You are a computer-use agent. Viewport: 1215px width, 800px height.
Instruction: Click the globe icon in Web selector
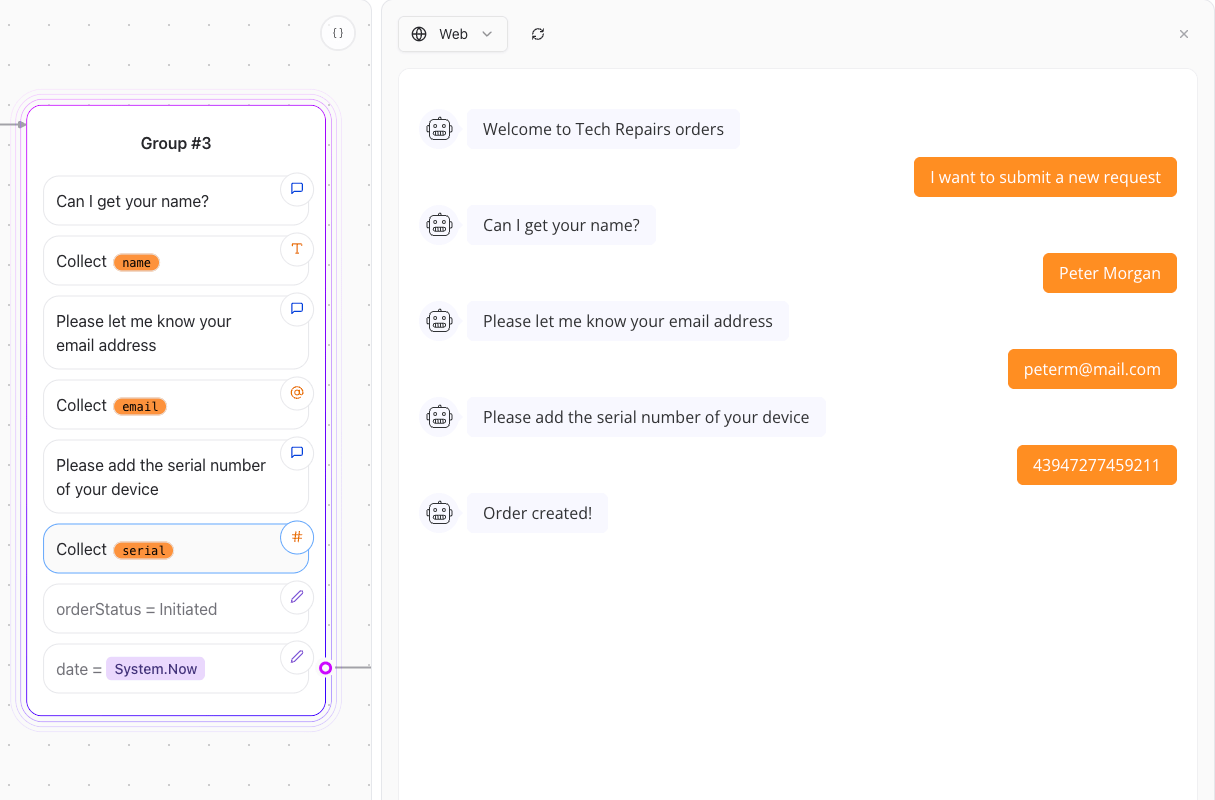tap(419, 34)
